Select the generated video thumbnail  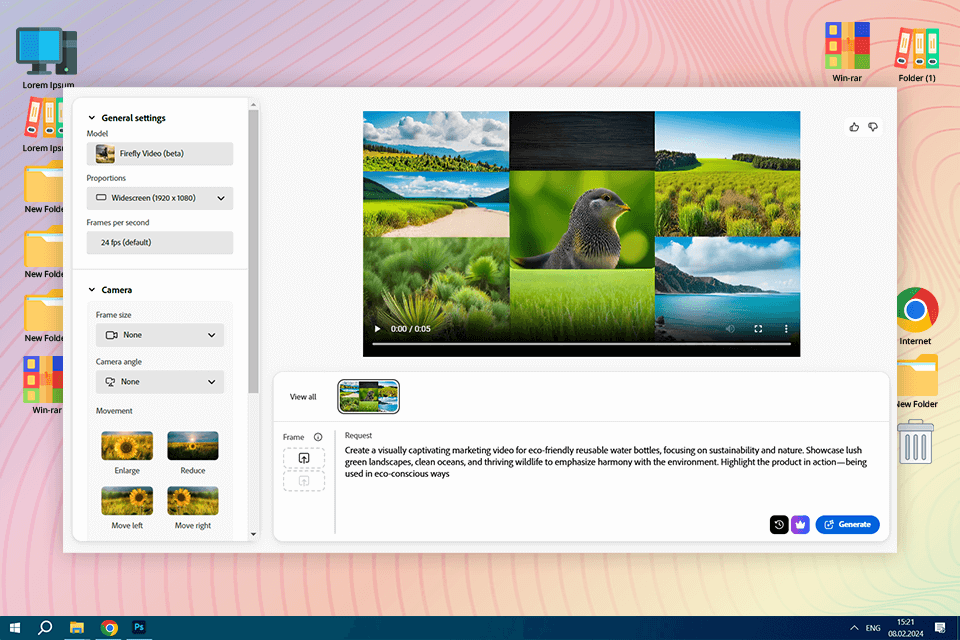click(x=369, y=396)
